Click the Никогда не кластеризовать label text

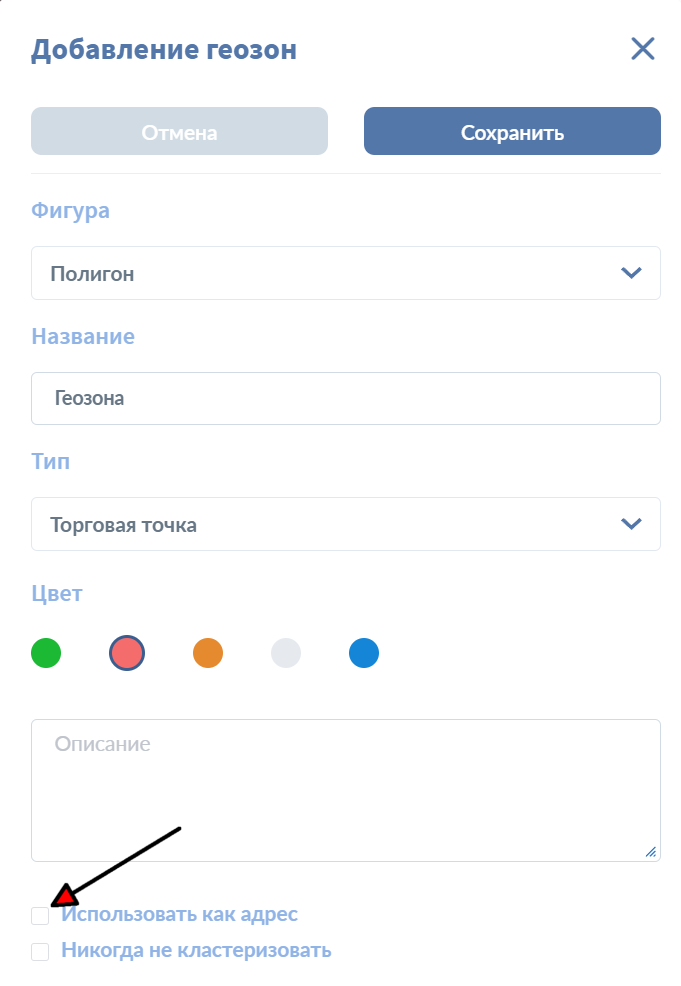point(196,950)
